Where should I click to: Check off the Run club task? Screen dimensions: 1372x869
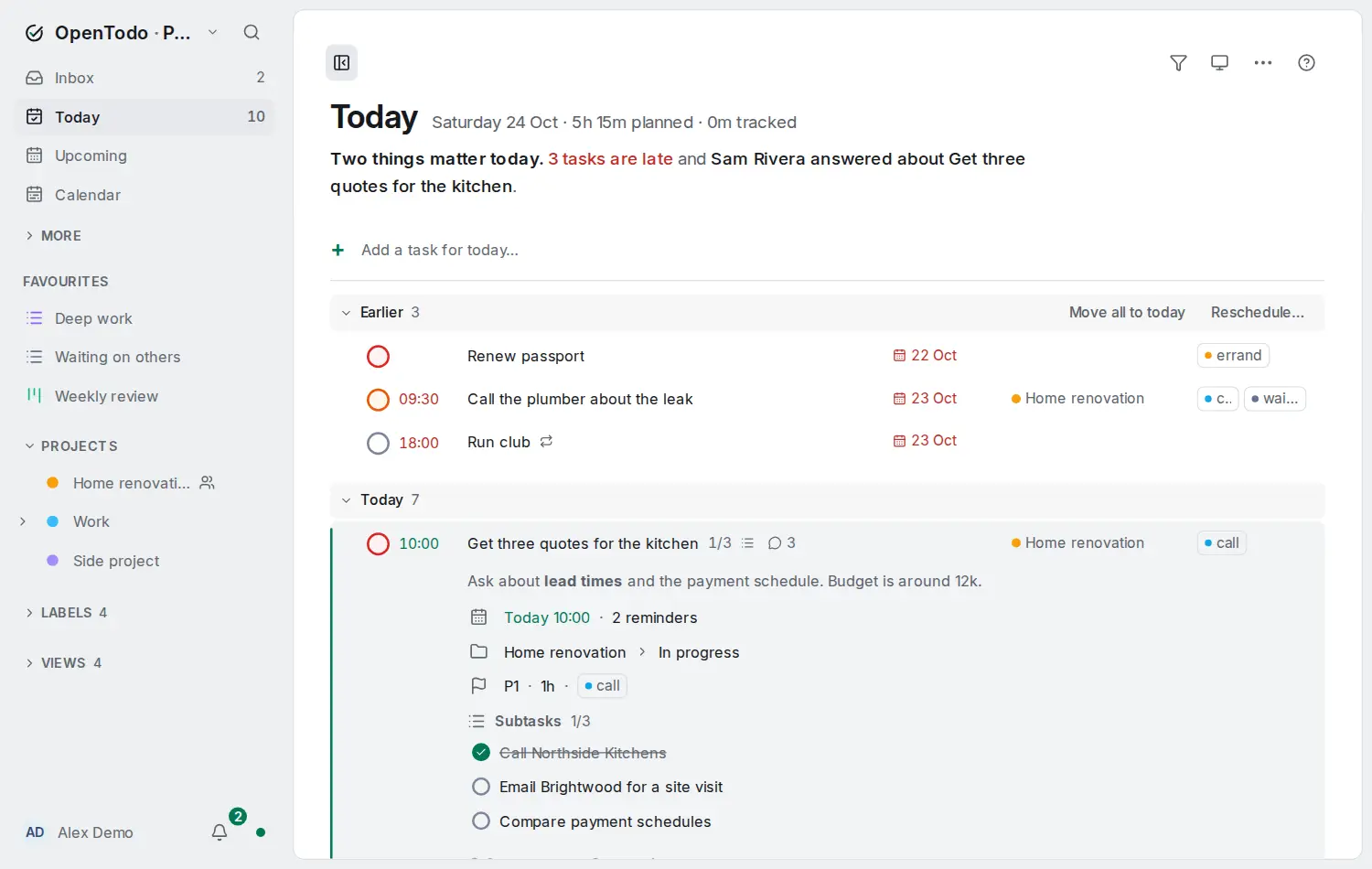378,444
